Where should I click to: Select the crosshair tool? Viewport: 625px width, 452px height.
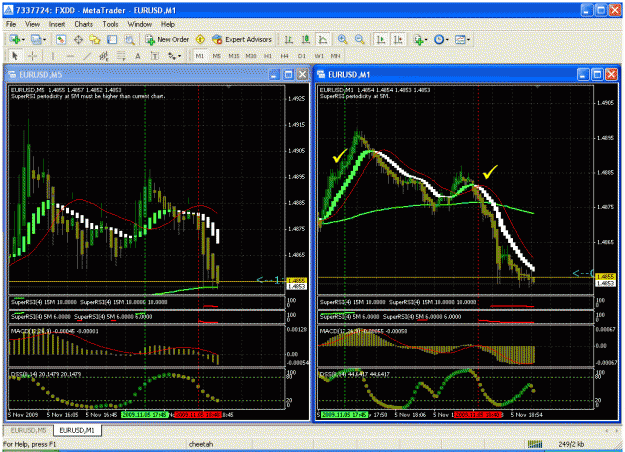(x=32, y=56)
